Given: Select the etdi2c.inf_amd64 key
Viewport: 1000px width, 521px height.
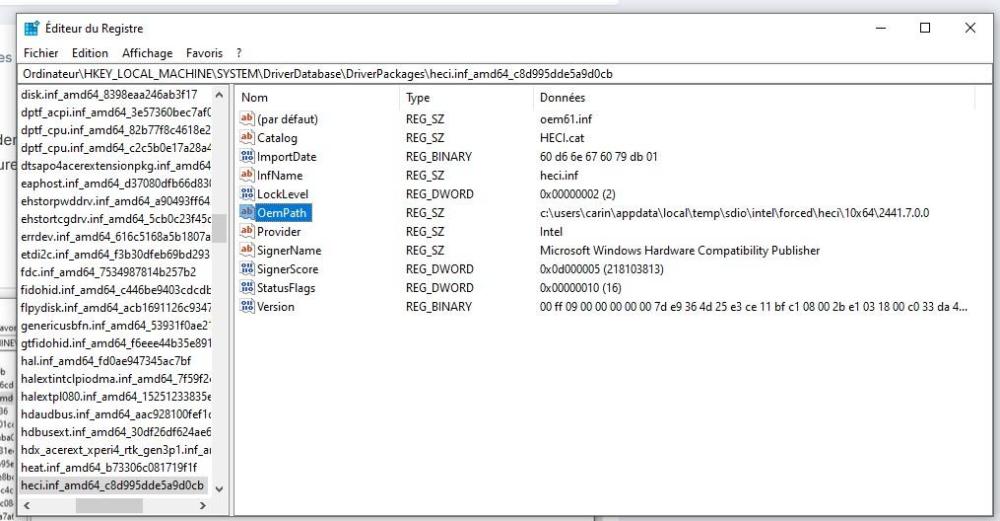Looking at the screenshot, I should (115, 254).
